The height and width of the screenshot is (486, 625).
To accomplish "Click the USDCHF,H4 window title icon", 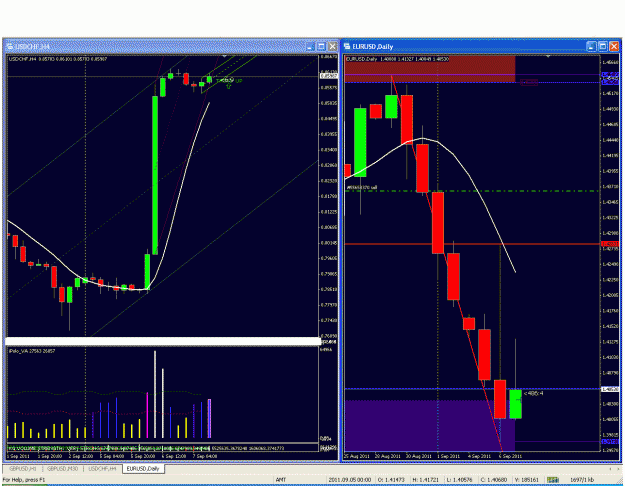I will [10, 47].
